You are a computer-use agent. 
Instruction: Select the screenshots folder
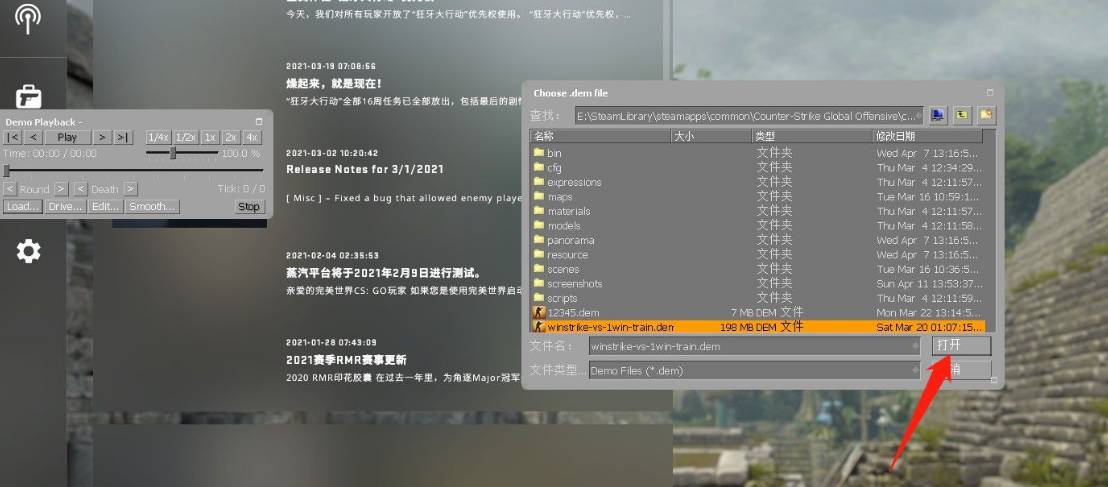[758, 283]
